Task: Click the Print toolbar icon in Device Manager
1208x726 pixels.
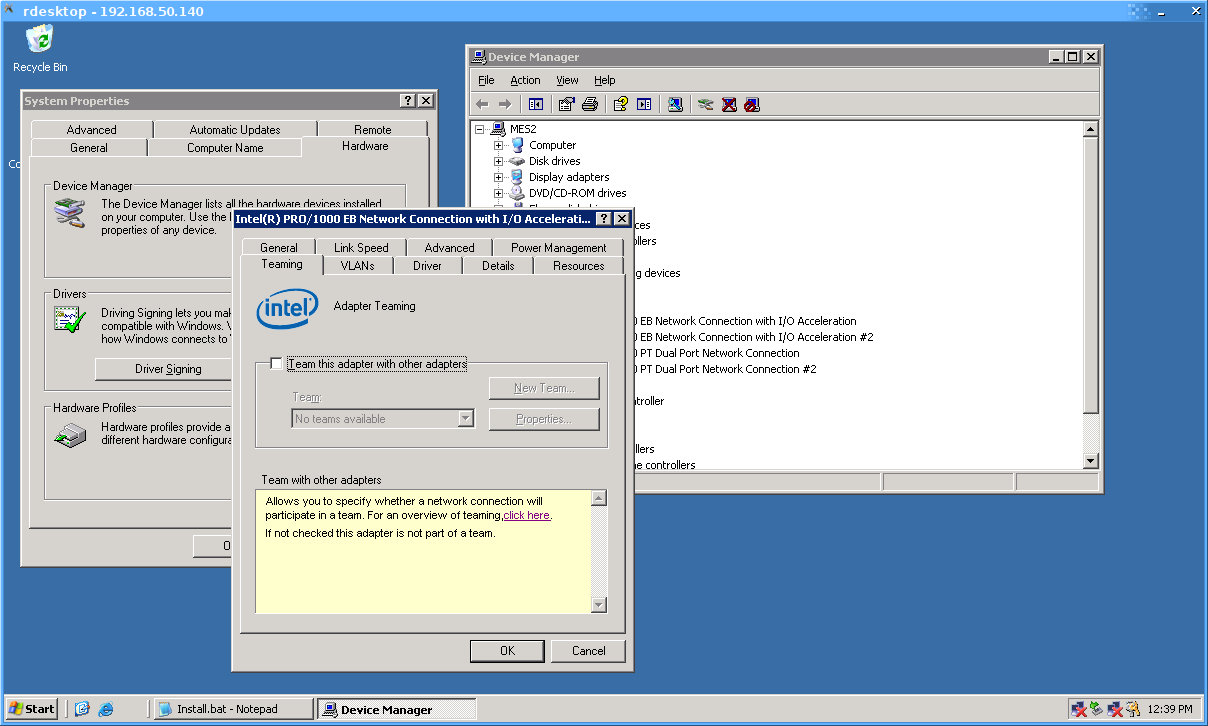Action: (x=590, y=104)
